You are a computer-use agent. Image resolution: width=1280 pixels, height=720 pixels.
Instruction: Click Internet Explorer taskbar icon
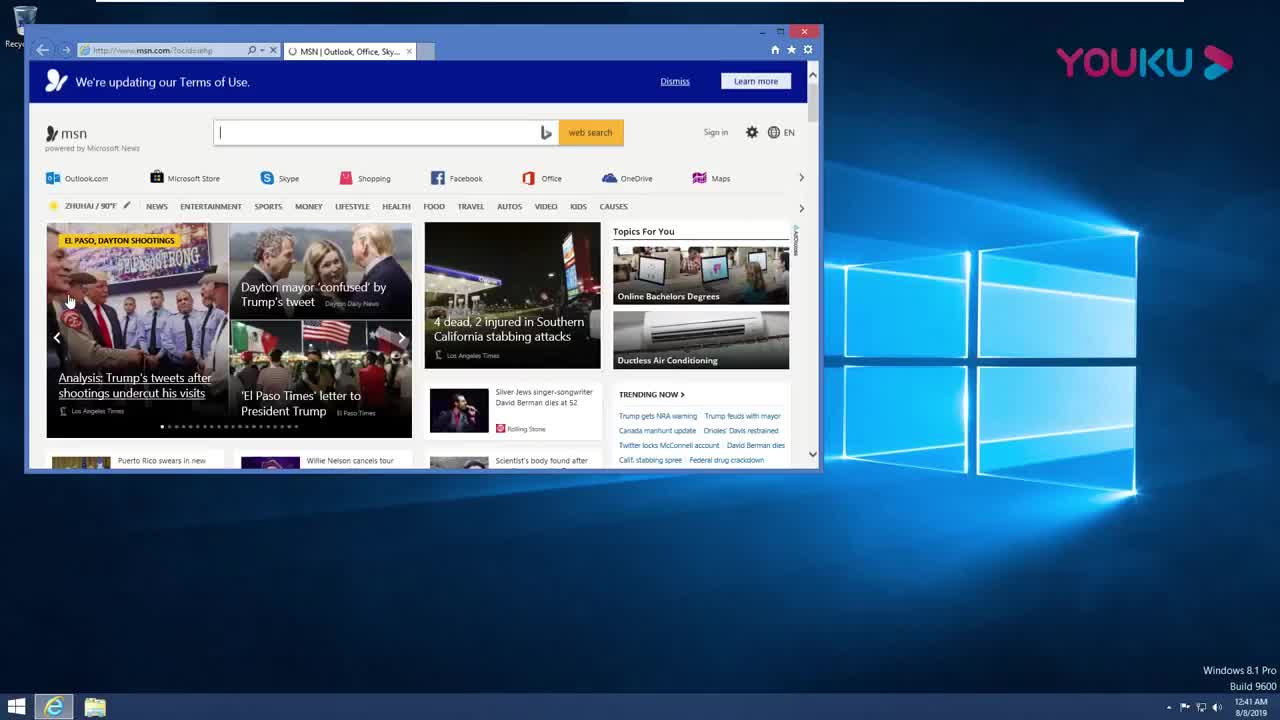54,707
